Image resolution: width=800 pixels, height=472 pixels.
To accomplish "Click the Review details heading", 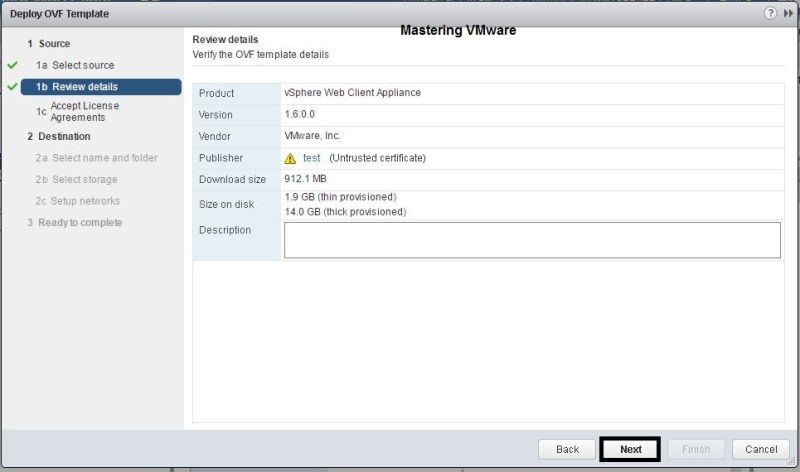I will pos(225,39).
